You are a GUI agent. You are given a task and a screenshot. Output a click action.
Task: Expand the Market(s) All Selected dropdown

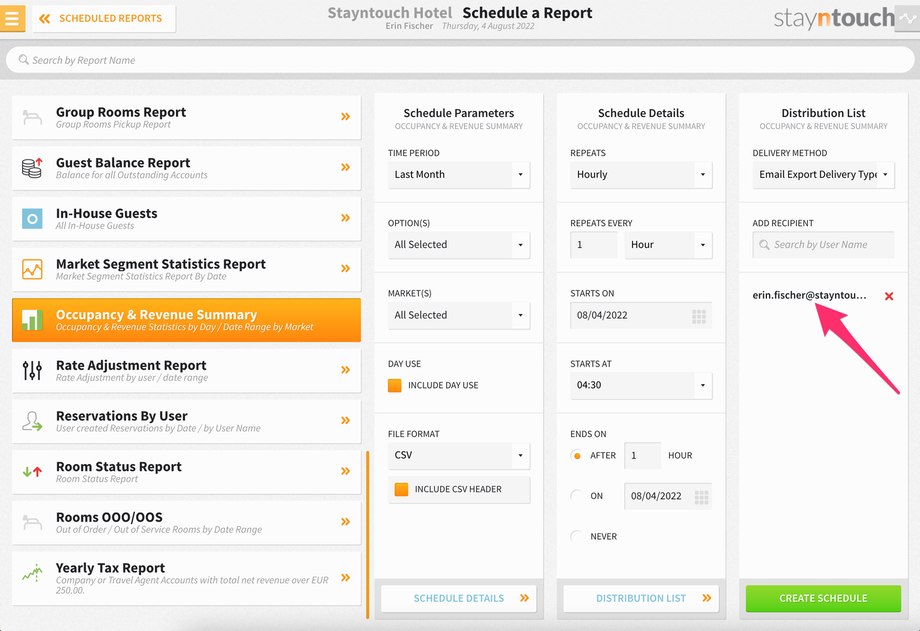tap(459, 315)
